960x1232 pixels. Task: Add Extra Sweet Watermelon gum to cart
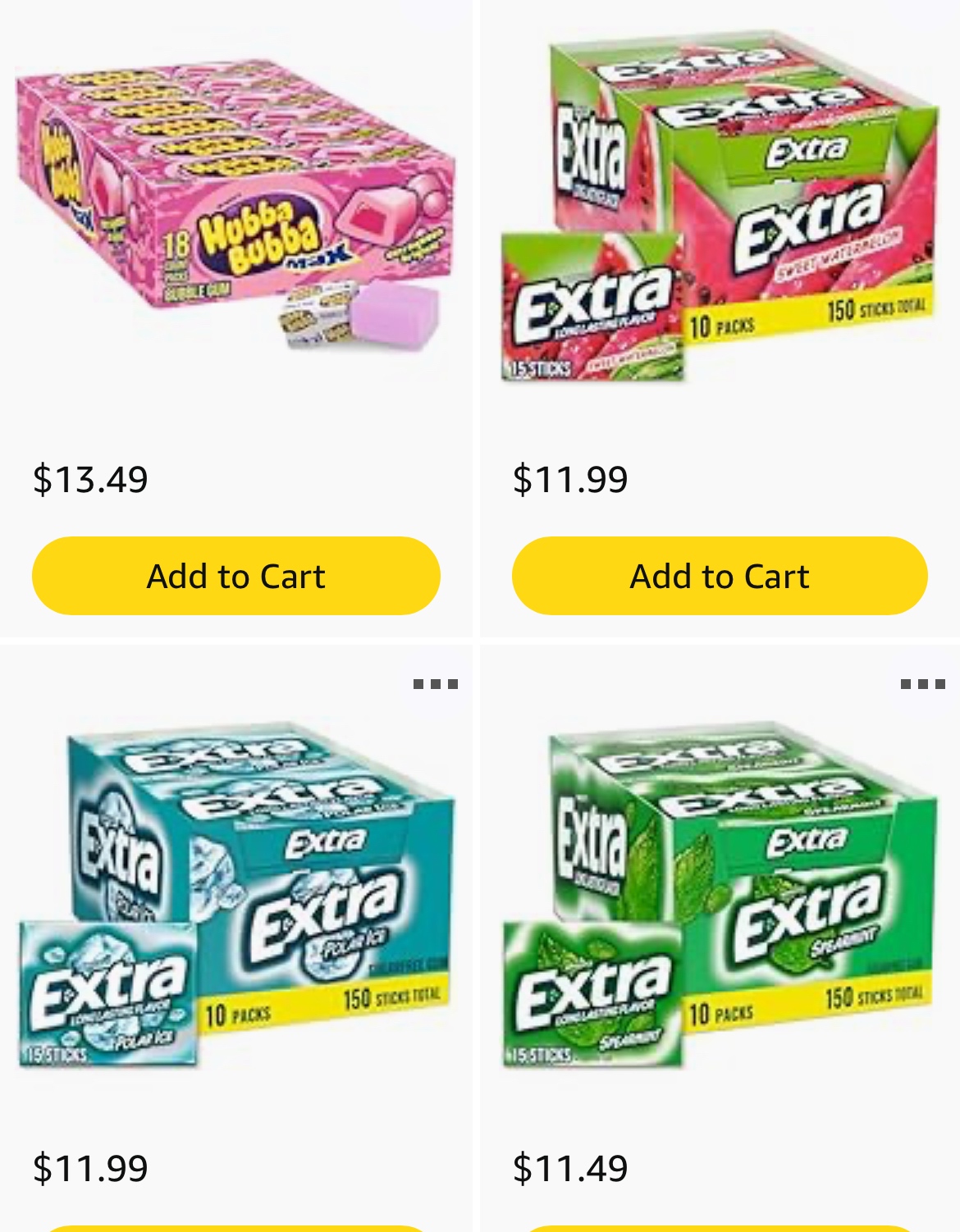(720, 576)
